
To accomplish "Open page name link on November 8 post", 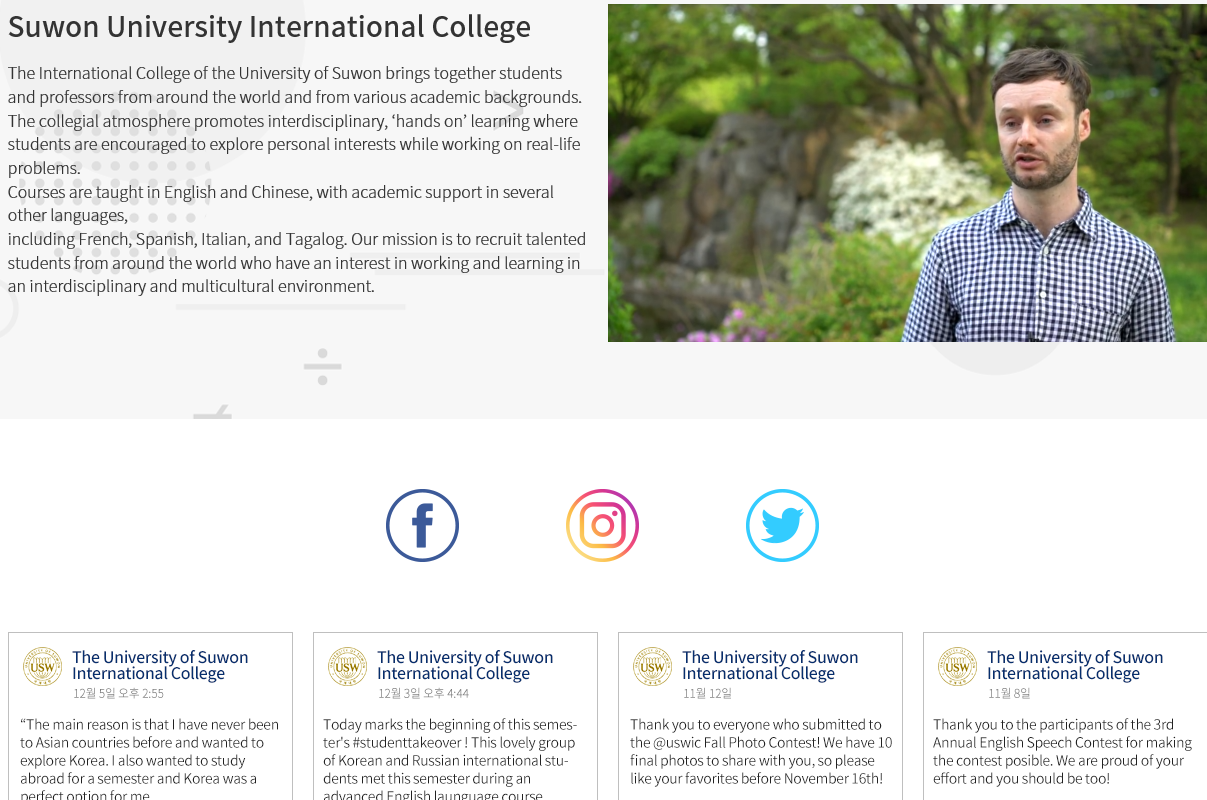I will pyautogui.click(x=1075, y=665).
